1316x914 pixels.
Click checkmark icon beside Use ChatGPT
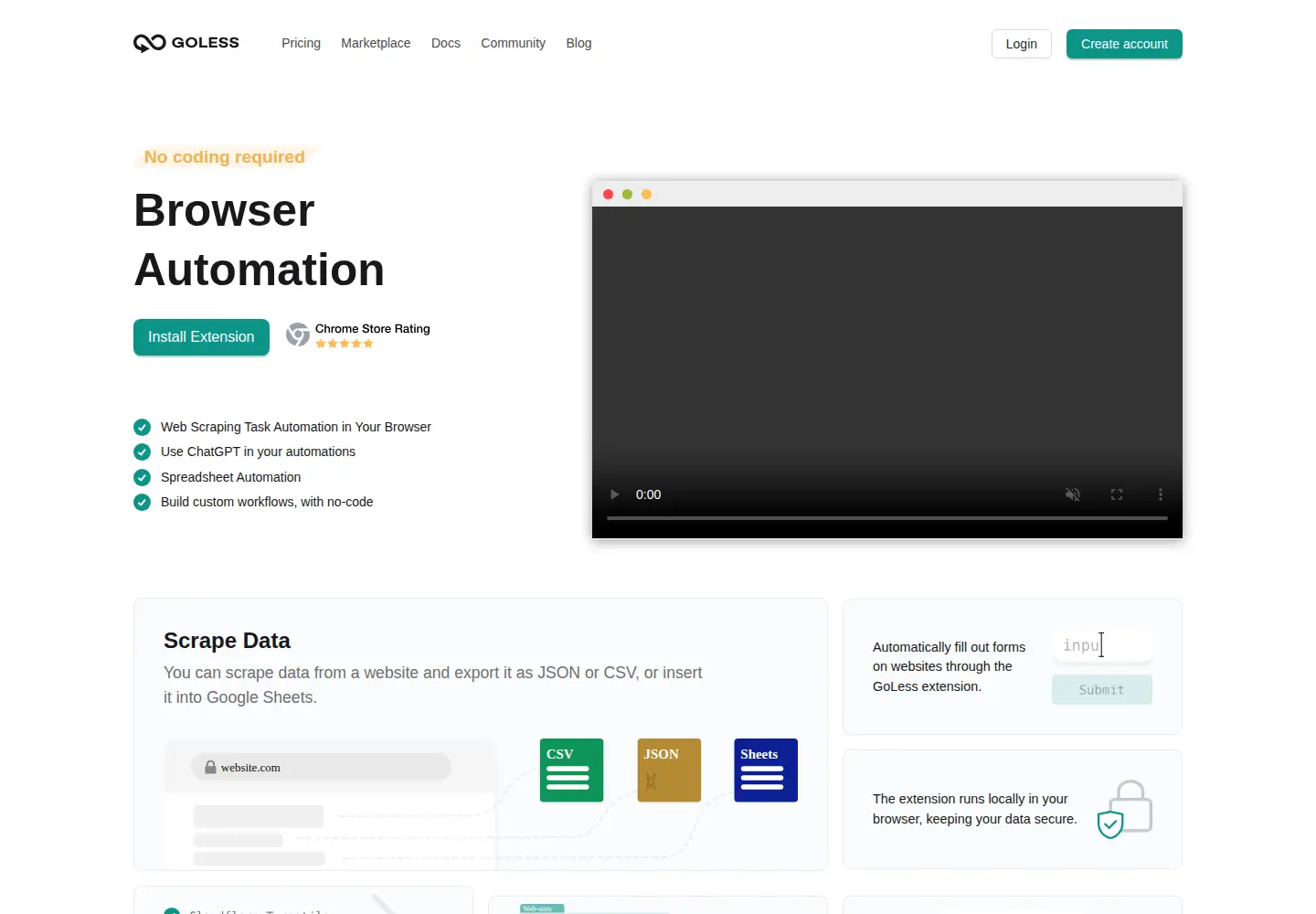click(142, 452)
